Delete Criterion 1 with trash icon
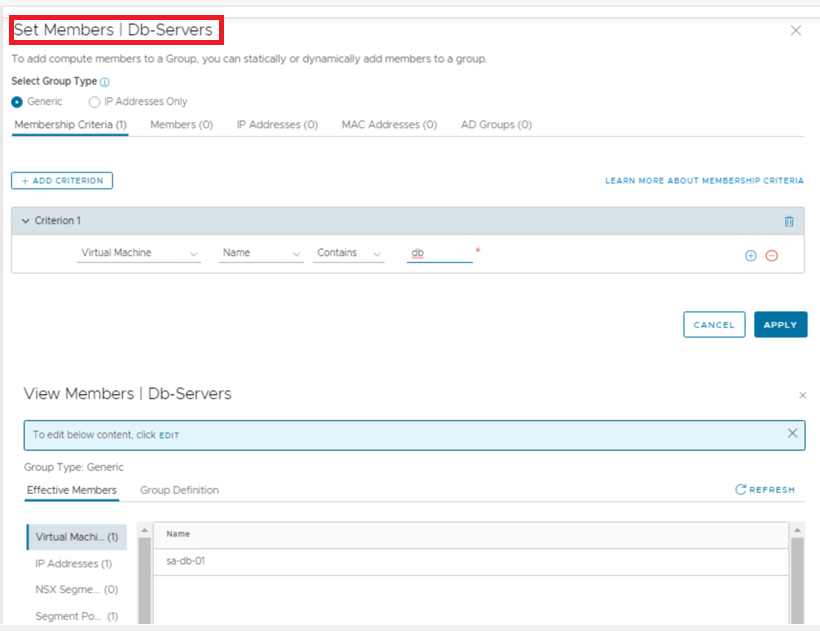 [x=788, y=221]
